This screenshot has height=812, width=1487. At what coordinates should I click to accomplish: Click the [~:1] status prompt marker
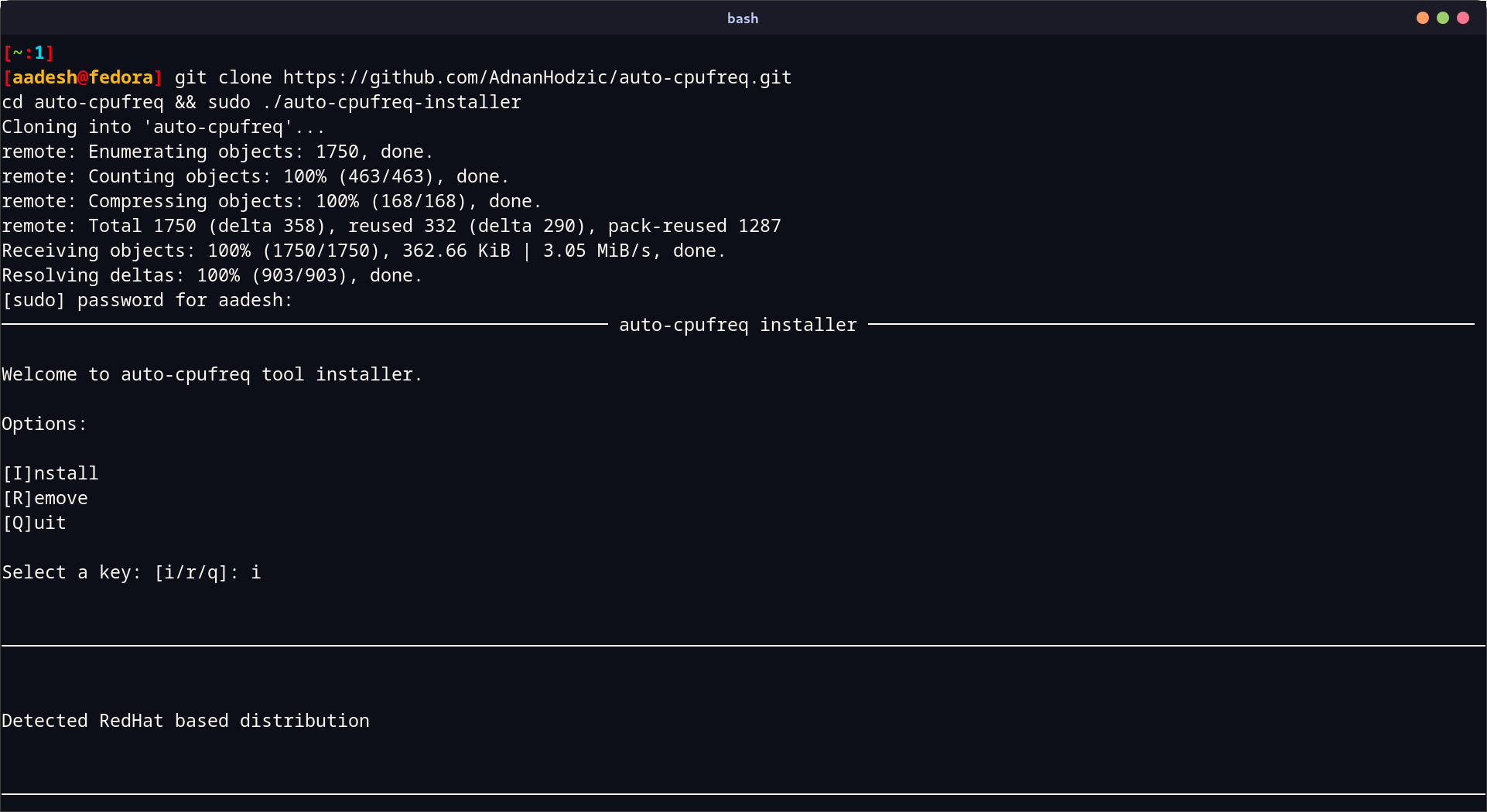(x=29, y=53)
